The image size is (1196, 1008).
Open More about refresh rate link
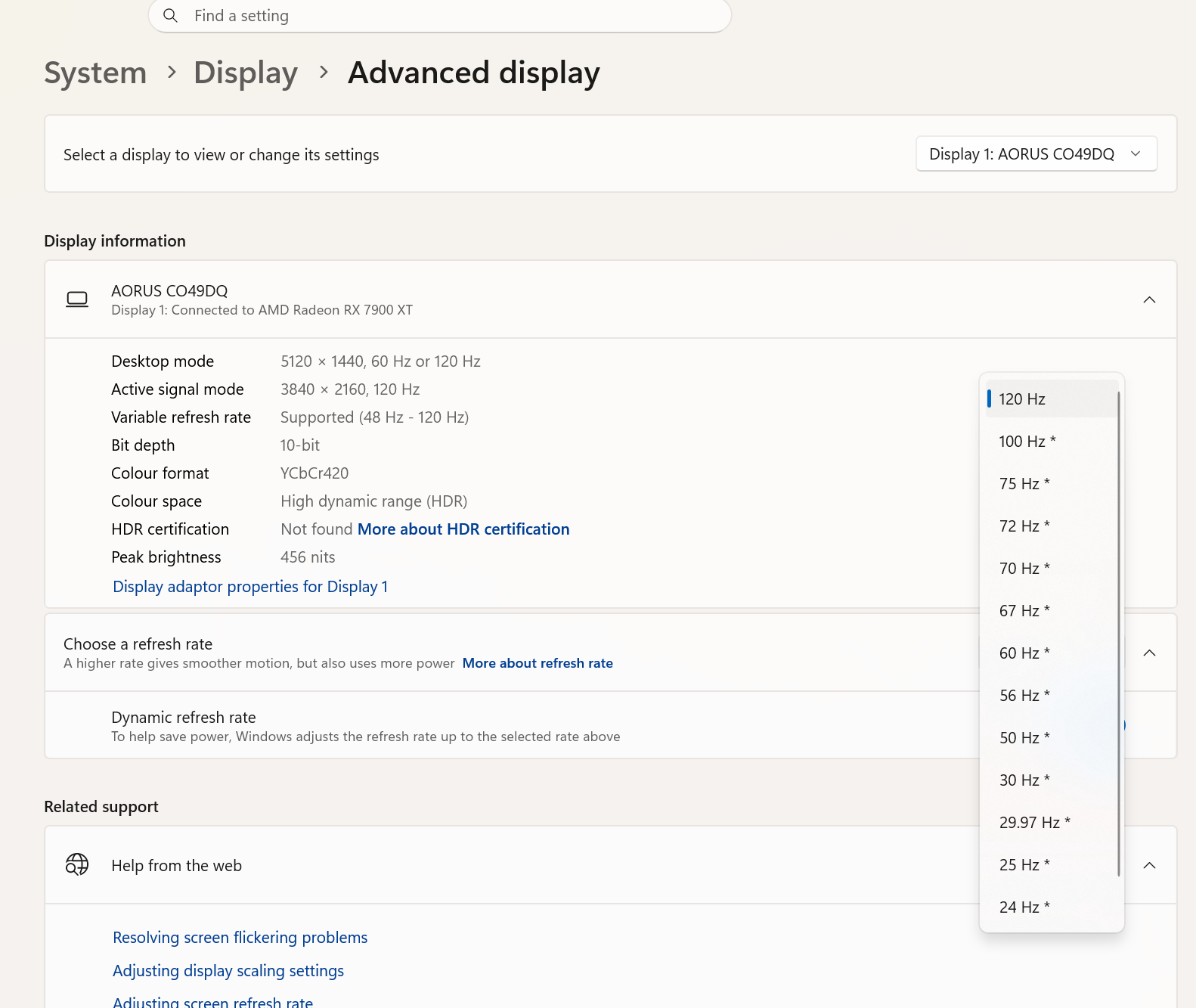pos(538,663)
